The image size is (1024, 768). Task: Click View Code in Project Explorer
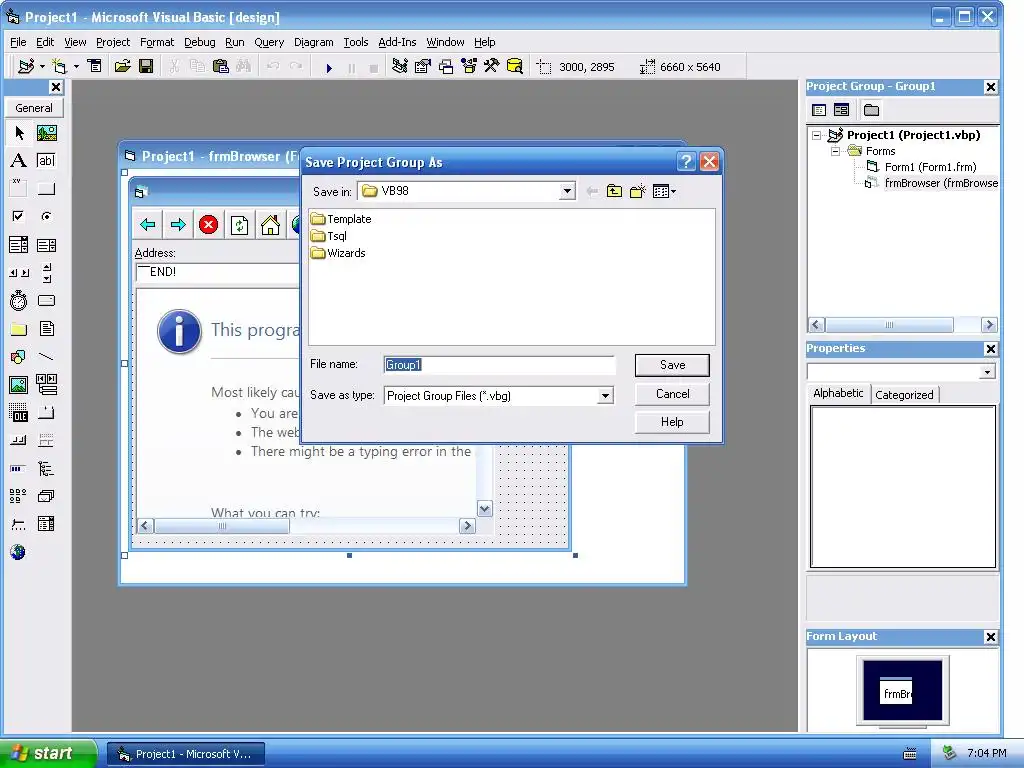coord(819,110)
